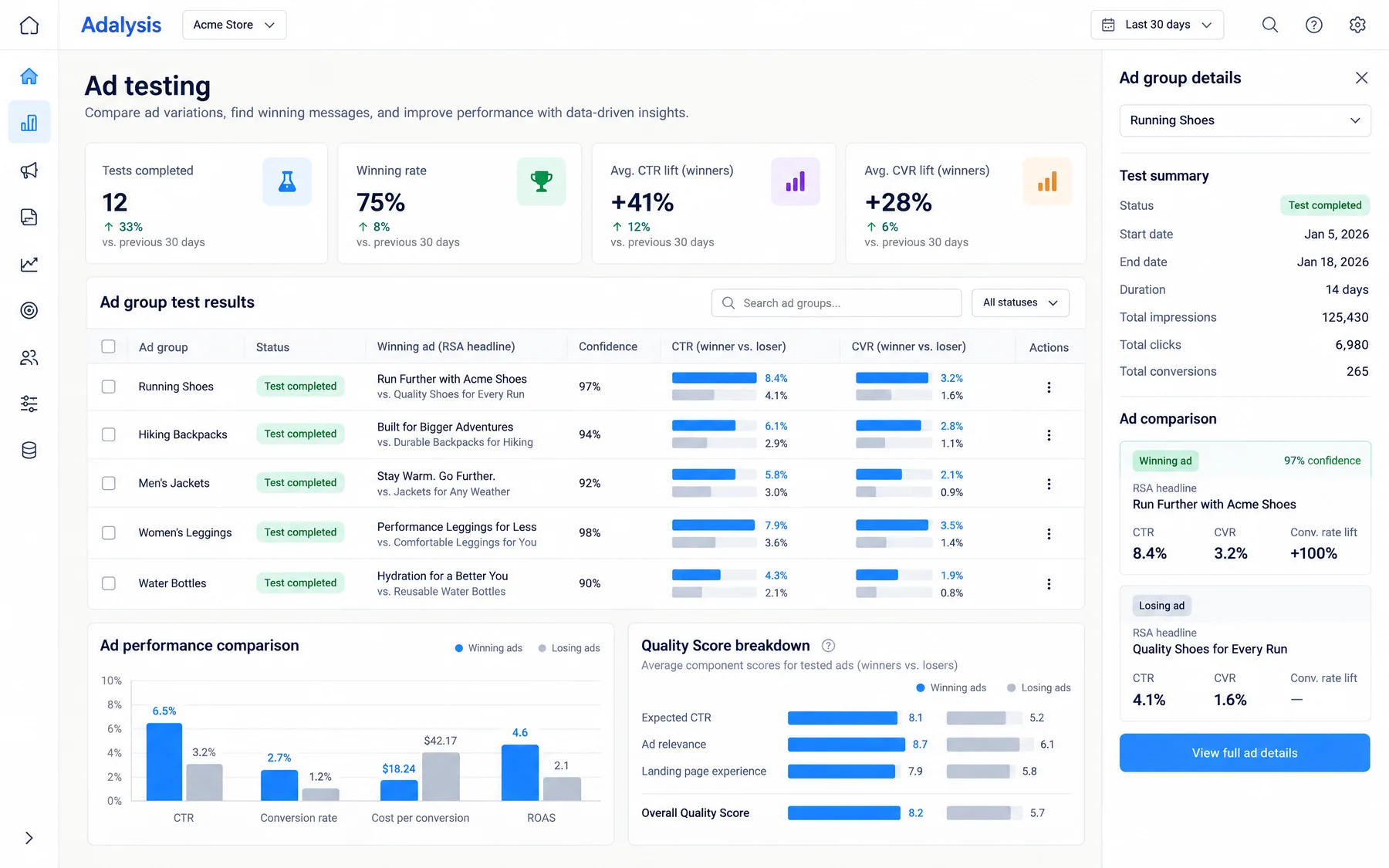Close the Ad group details panel
1389x868 pixels.
point(1361,78)
